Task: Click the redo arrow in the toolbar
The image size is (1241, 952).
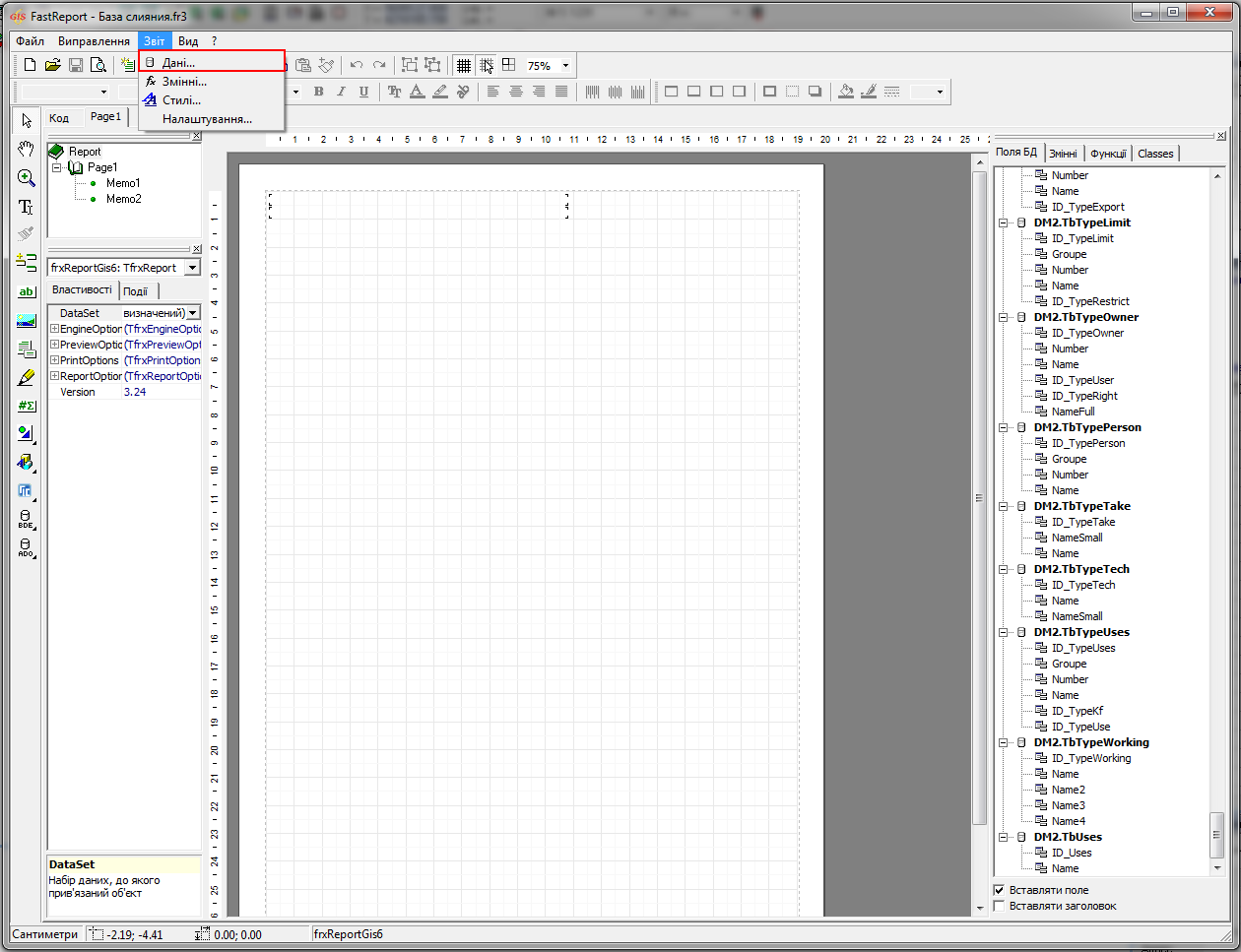Action: 379,65
